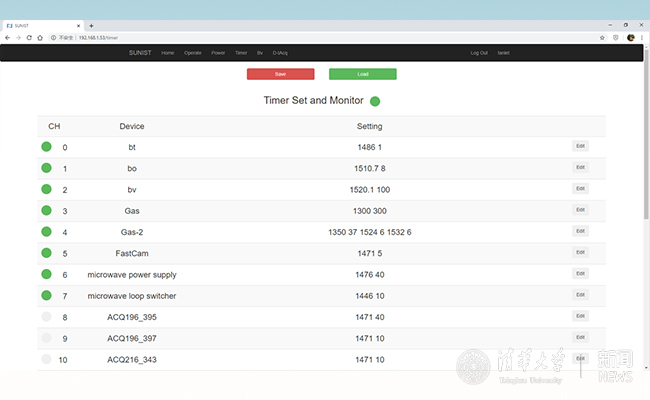The width and height of the screenshot is (650, 400).
Task: Open a new browser tab with plus icon
Action: [x=91, y=25]
